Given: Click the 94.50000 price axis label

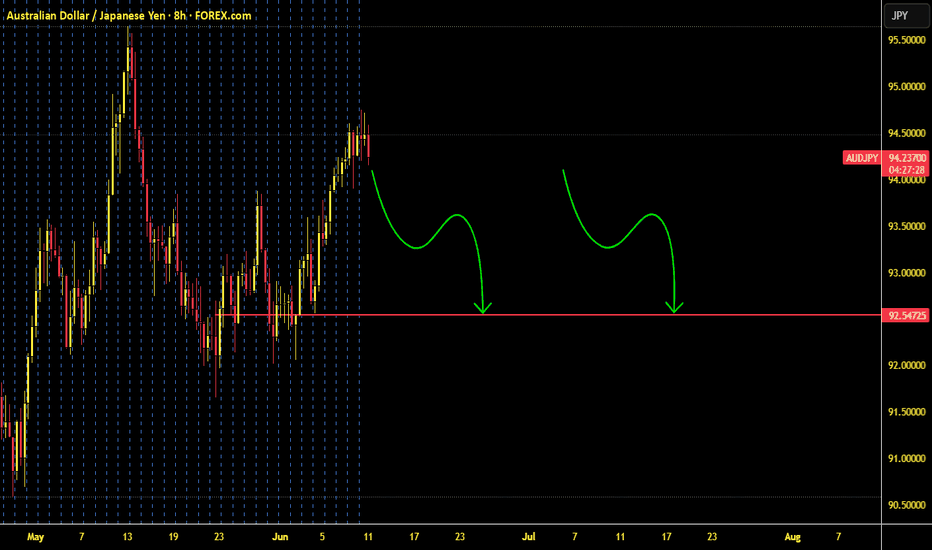Looking at the screenshot, I should (x=906, y=133).
